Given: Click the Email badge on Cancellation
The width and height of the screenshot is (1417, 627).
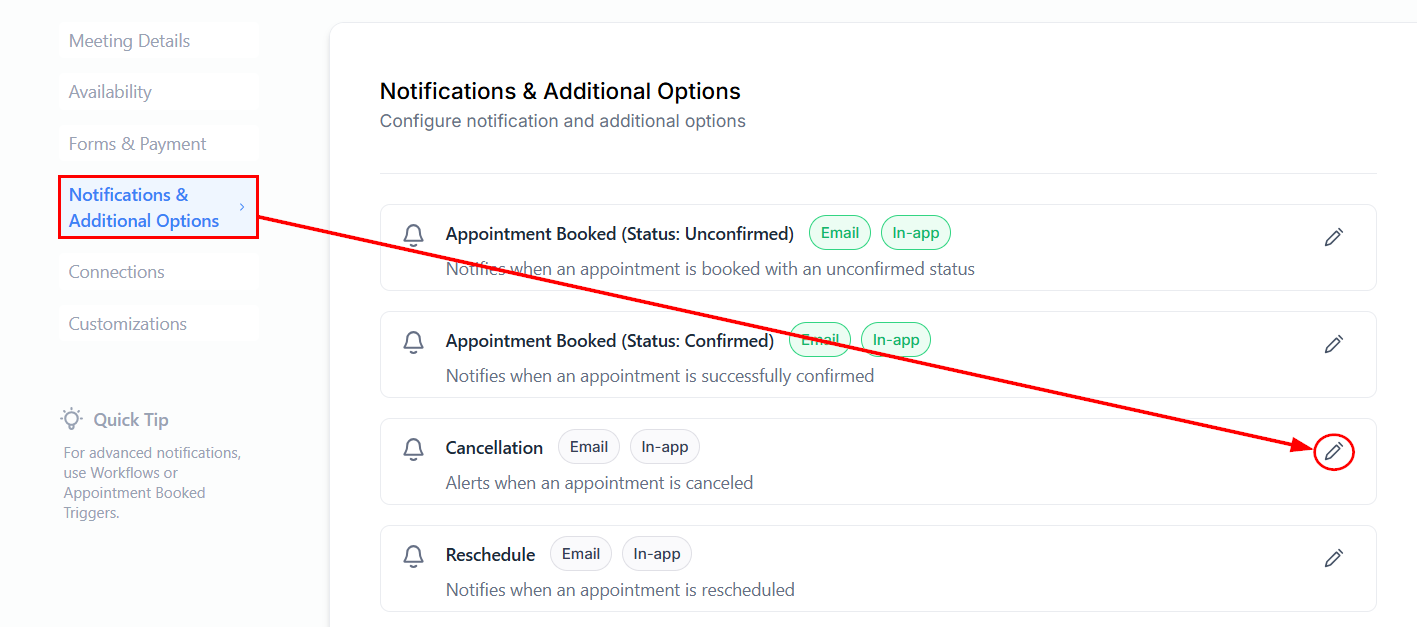Looking at the screenshot, I should pos(589,447).
